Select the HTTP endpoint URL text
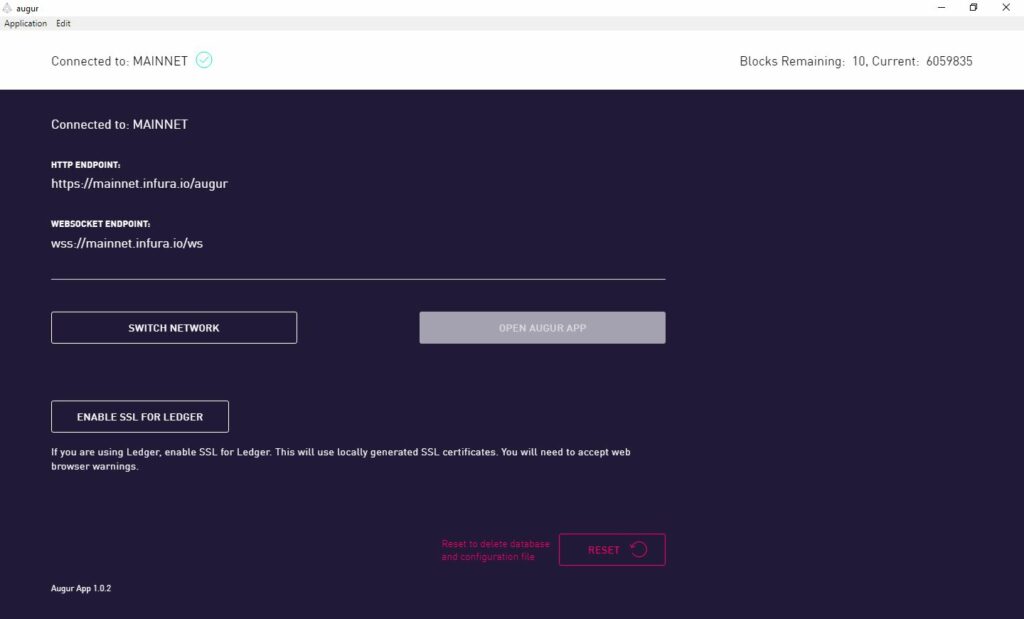Image resolution: width=1024 pixels, height=619 pixels. tap(140, 184)
